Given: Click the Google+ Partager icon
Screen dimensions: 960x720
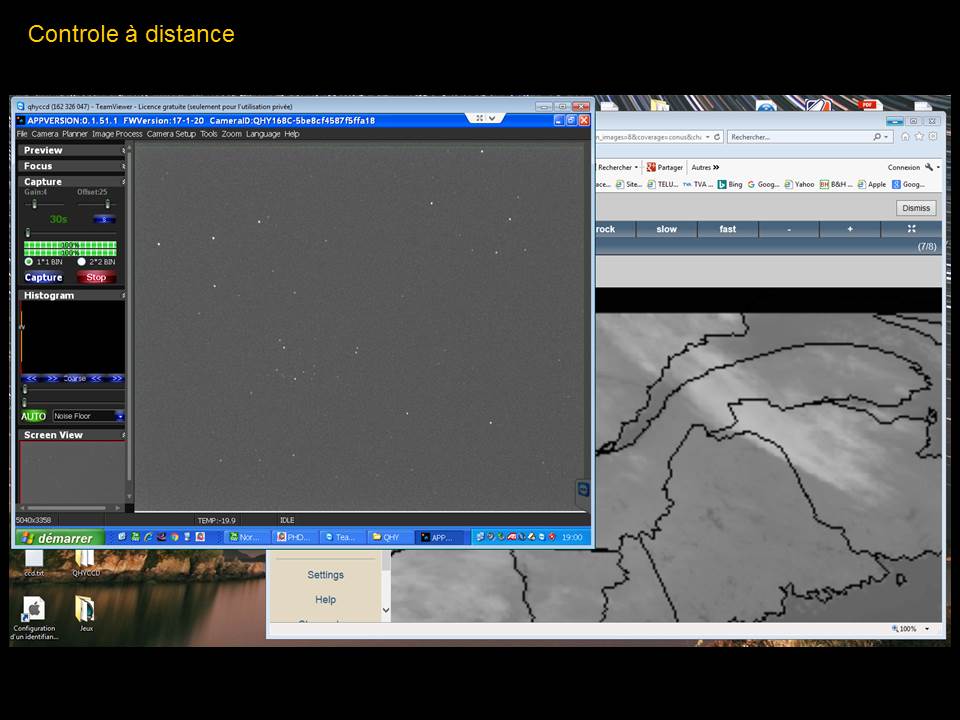Looking at the screenshot, I should 651,167.
